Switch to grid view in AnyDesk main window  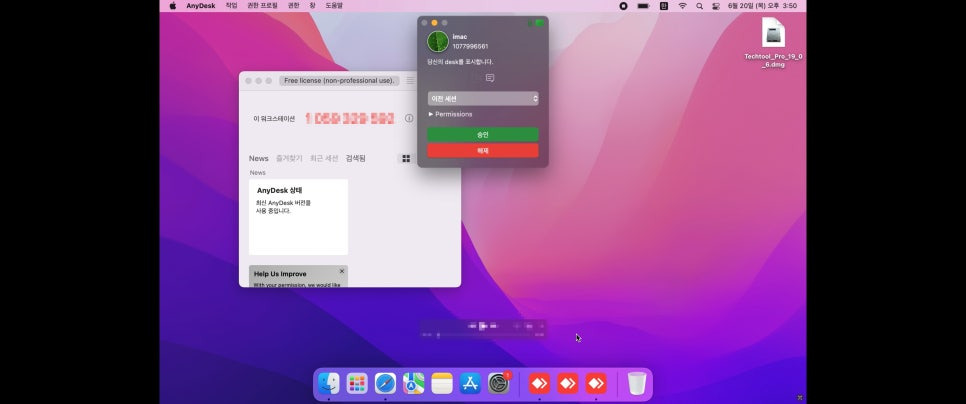pyautogui.click(x=406, y=159)
